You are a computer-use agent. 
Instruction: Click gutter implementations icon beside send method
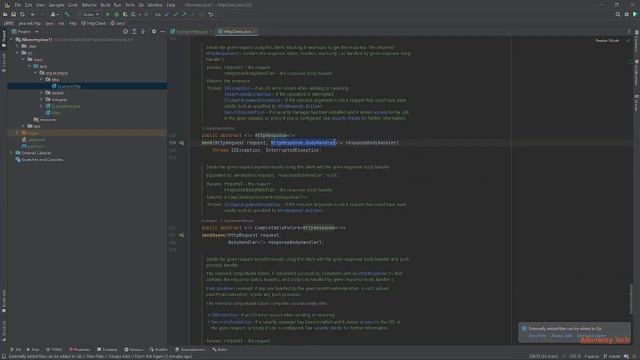[x=182, y=143]
